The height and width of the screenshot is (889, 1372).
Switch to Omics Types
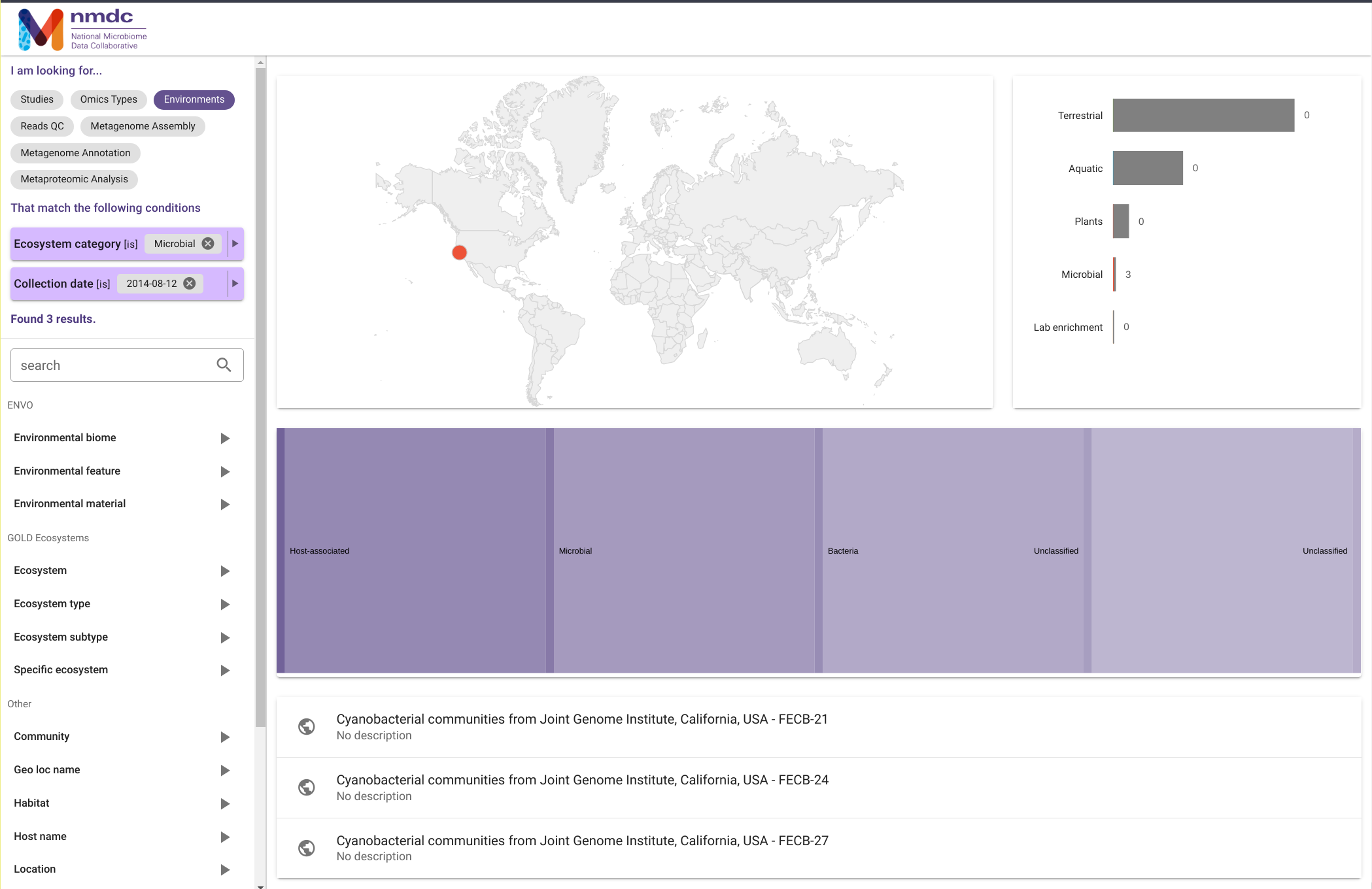pos(109,99)
